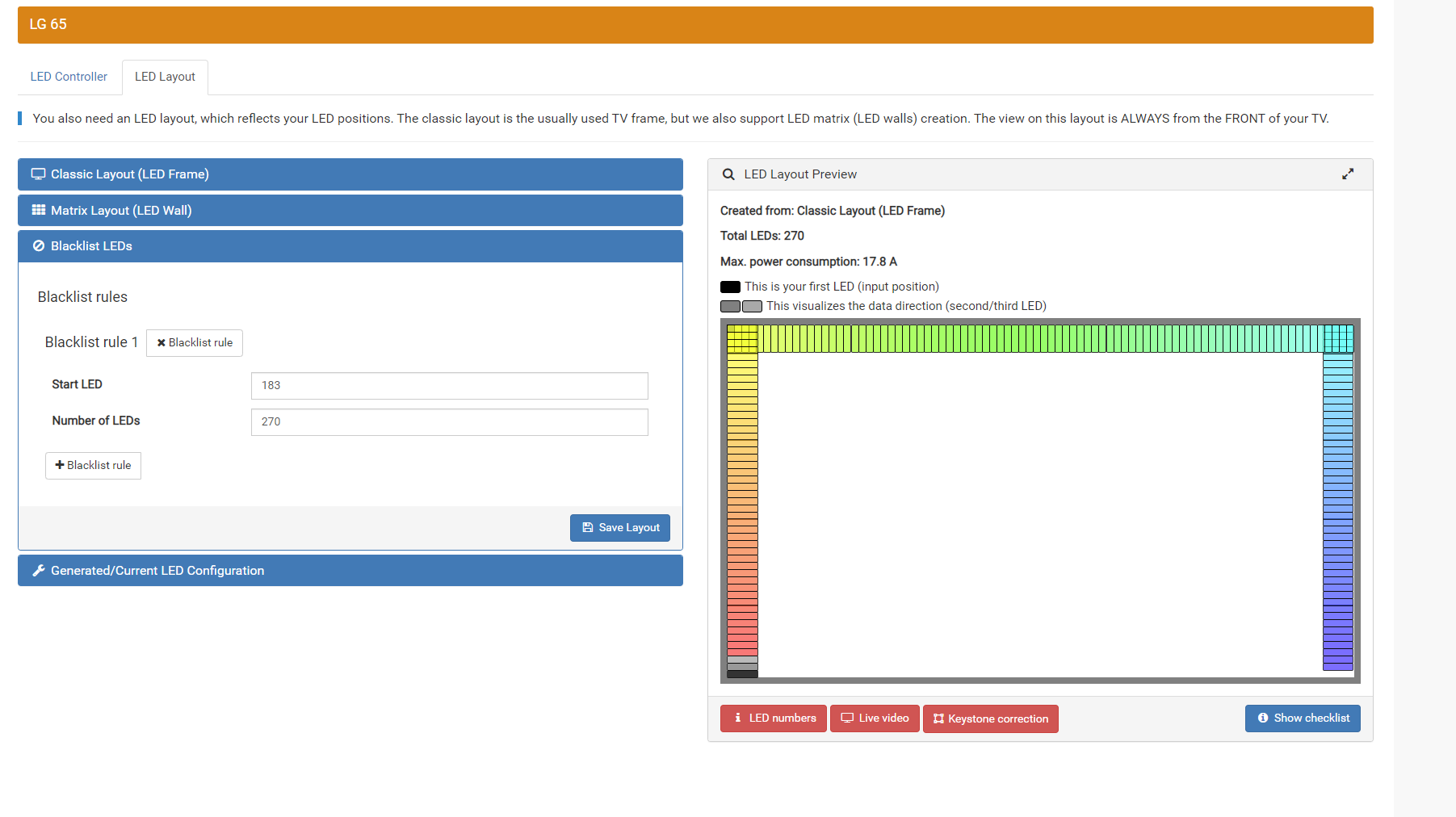1456x817 pixels.
Task: Click the black first-LED legend swatch
Action: click(730, 287)
